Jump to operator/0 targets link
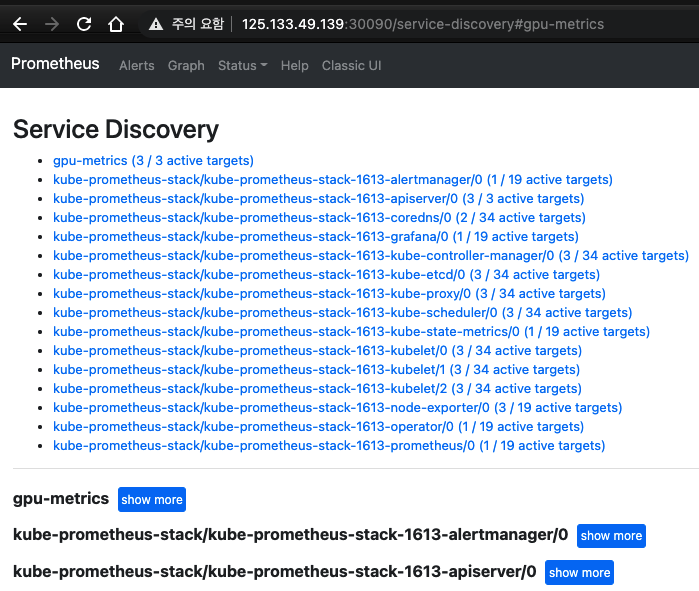 pyautogui.click(x=318, y=427)
